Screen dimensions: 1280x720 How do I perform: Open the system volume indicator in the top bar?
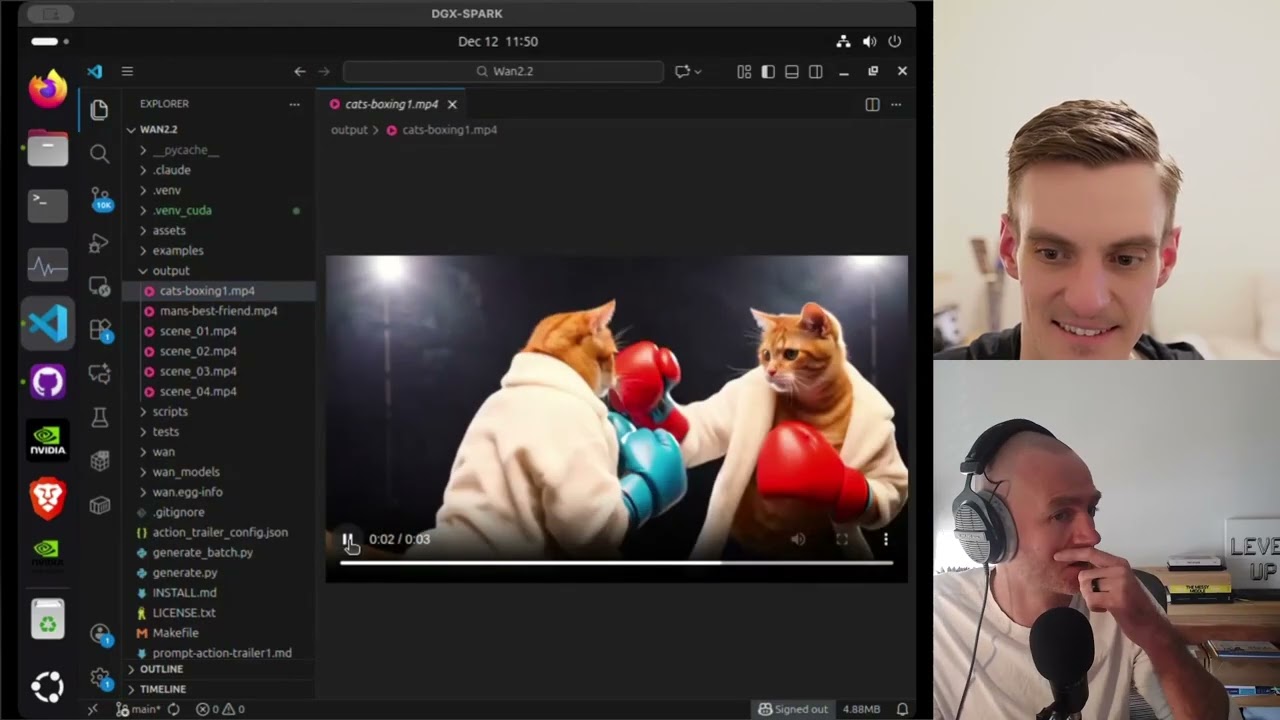point(869,41)
